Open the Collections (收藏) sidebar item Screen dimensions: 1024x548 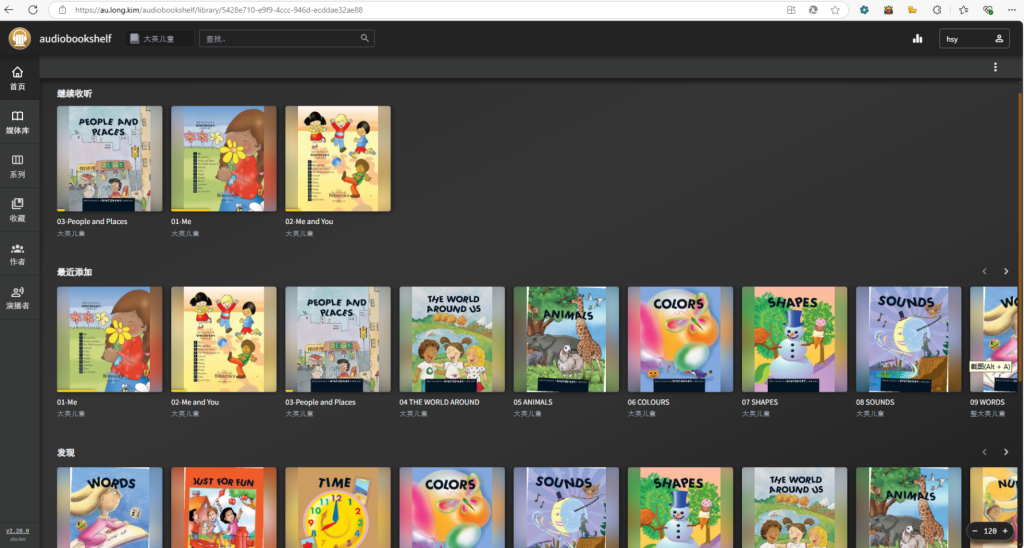tap(18, 209)
